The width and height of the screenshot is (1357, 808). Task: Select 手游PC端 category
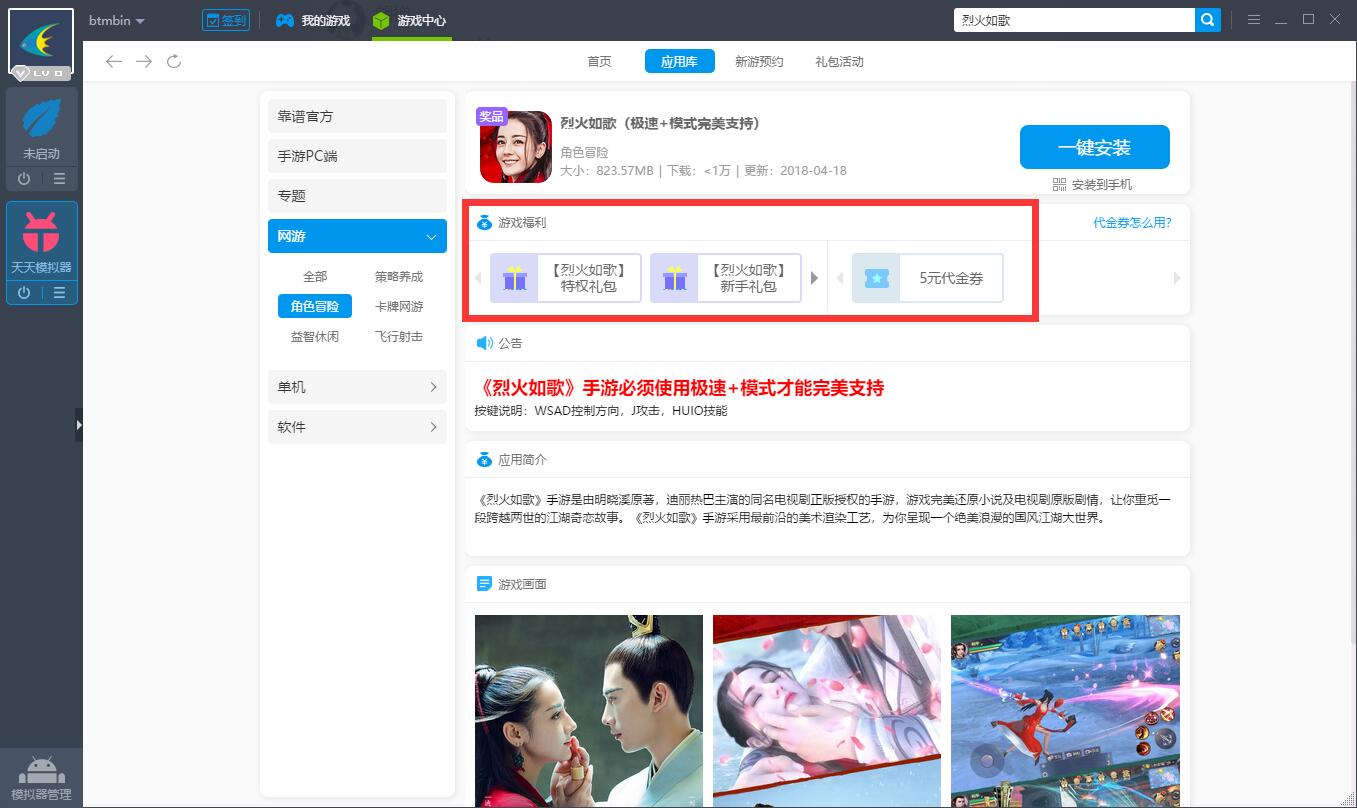357,156
